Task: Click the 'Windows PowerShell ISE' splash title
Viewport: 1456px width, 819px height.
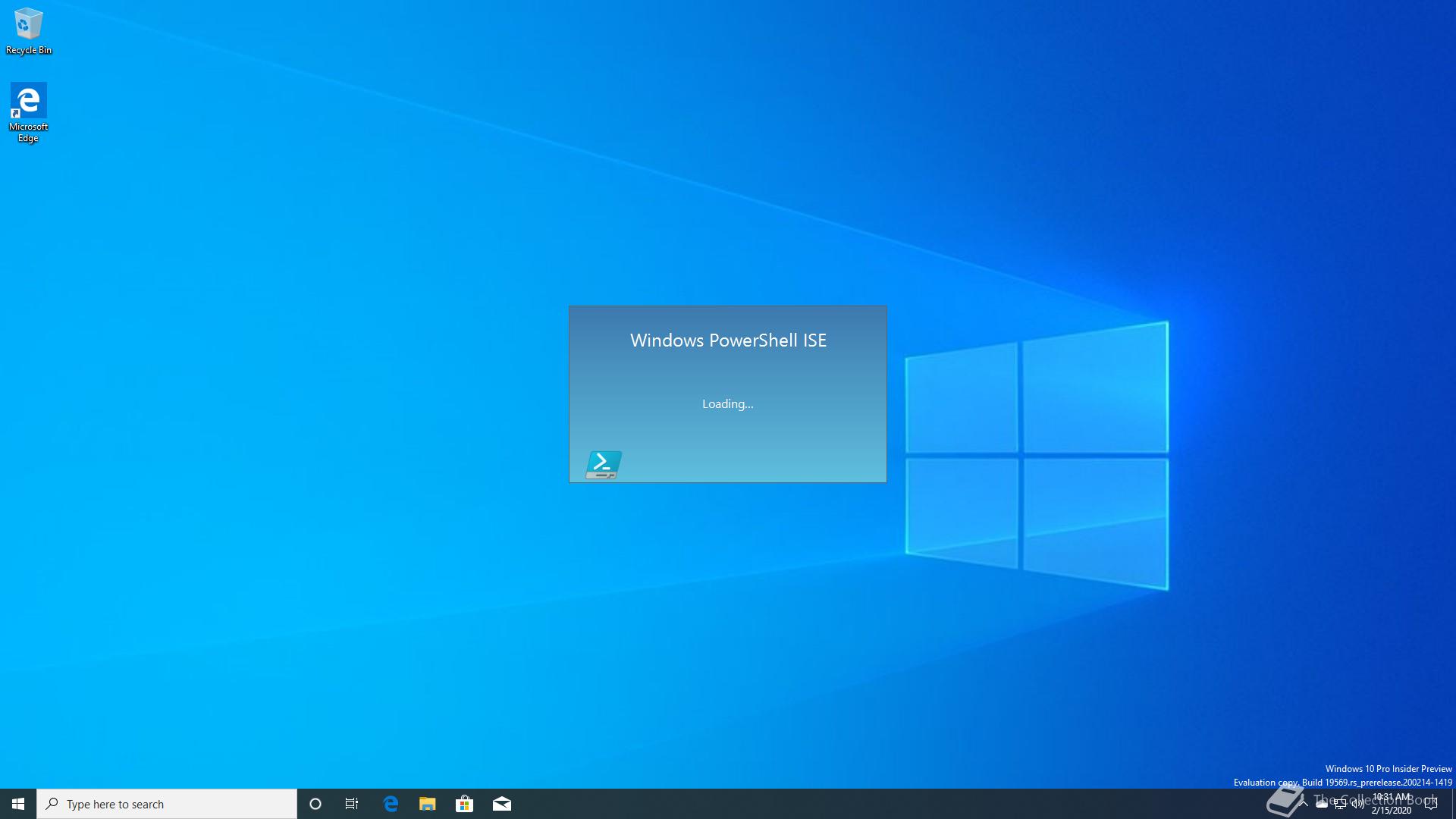Action: coord(728,340)
